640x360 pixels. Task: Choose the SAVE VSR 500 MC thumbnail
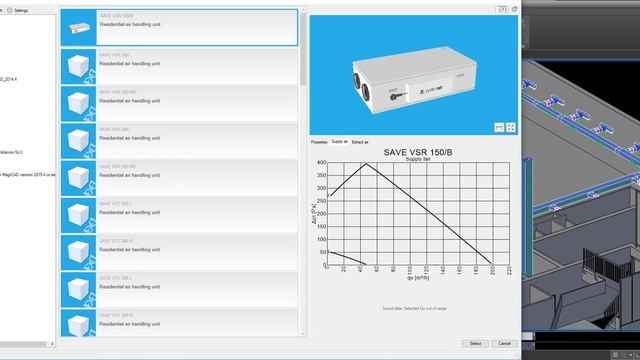78,178
